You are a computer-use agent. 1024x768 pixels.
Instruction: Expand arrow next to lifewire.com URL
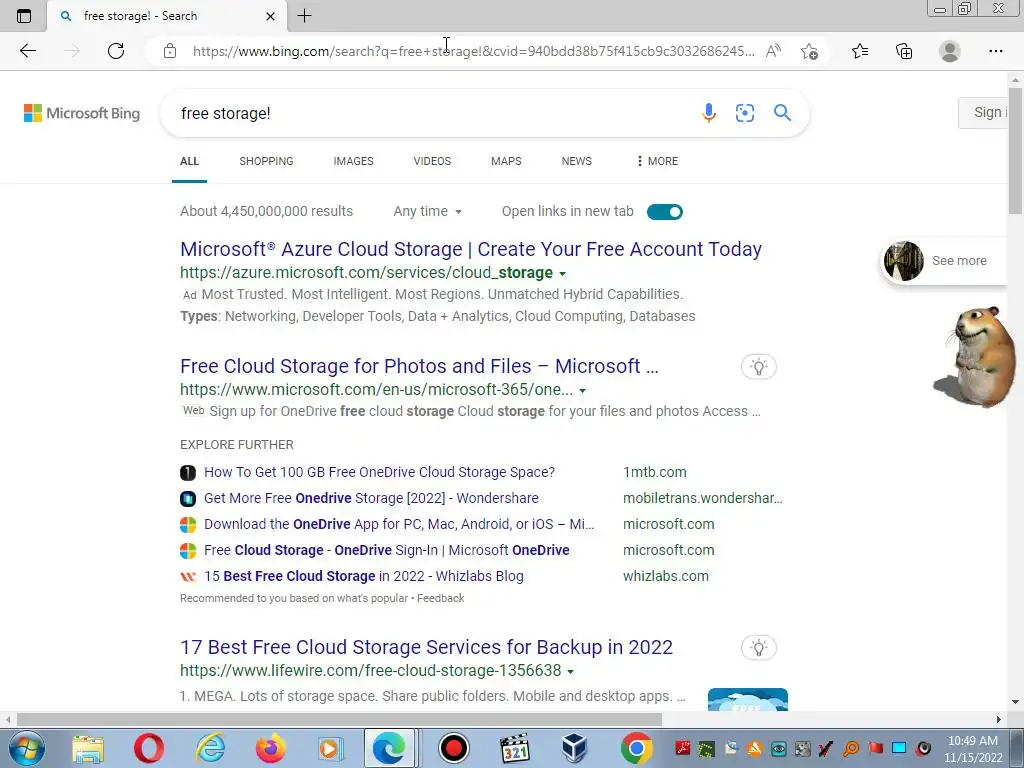point(571,671)
